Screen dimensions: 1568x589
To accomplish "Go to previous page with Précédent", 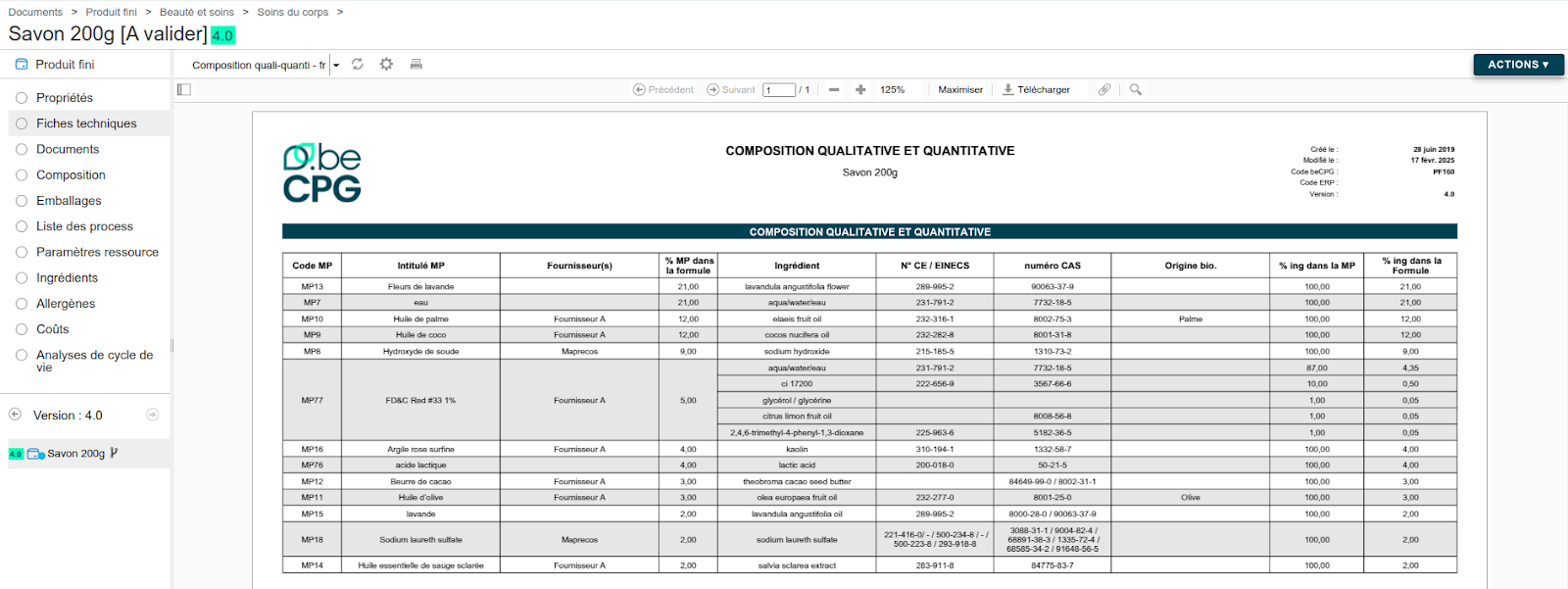I will tap(663, 89).
